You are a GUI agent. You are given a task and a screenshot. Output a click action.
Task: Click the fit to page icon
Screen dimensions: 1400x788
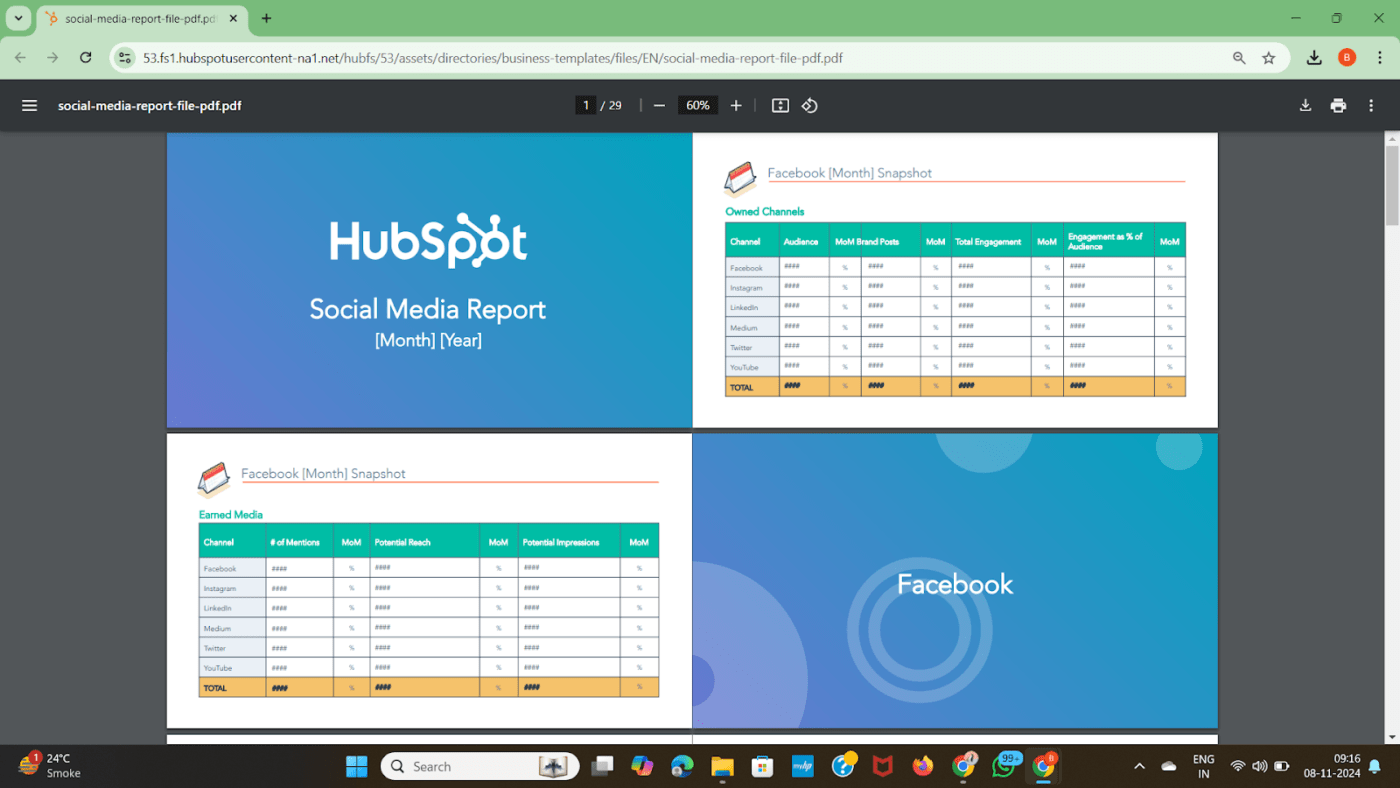tap(781, 105)
